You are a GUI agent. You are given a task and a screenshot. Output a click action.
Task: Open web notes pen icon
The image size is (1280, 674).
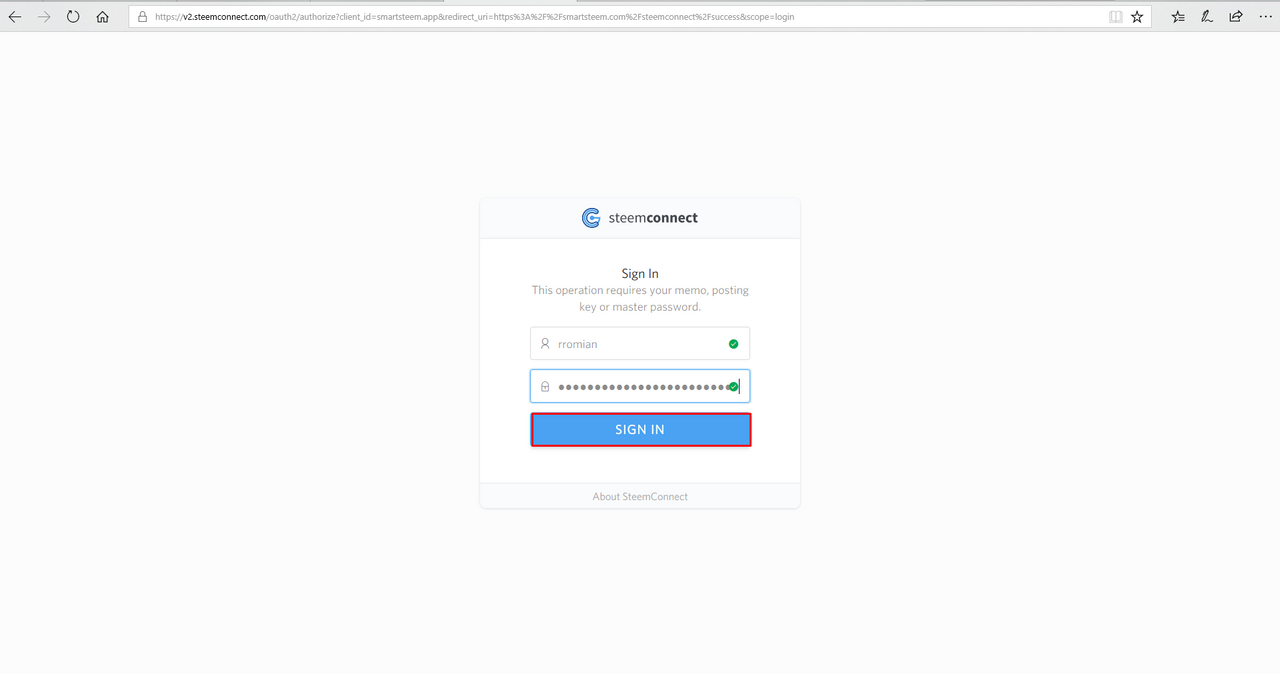pos(1207,17)
